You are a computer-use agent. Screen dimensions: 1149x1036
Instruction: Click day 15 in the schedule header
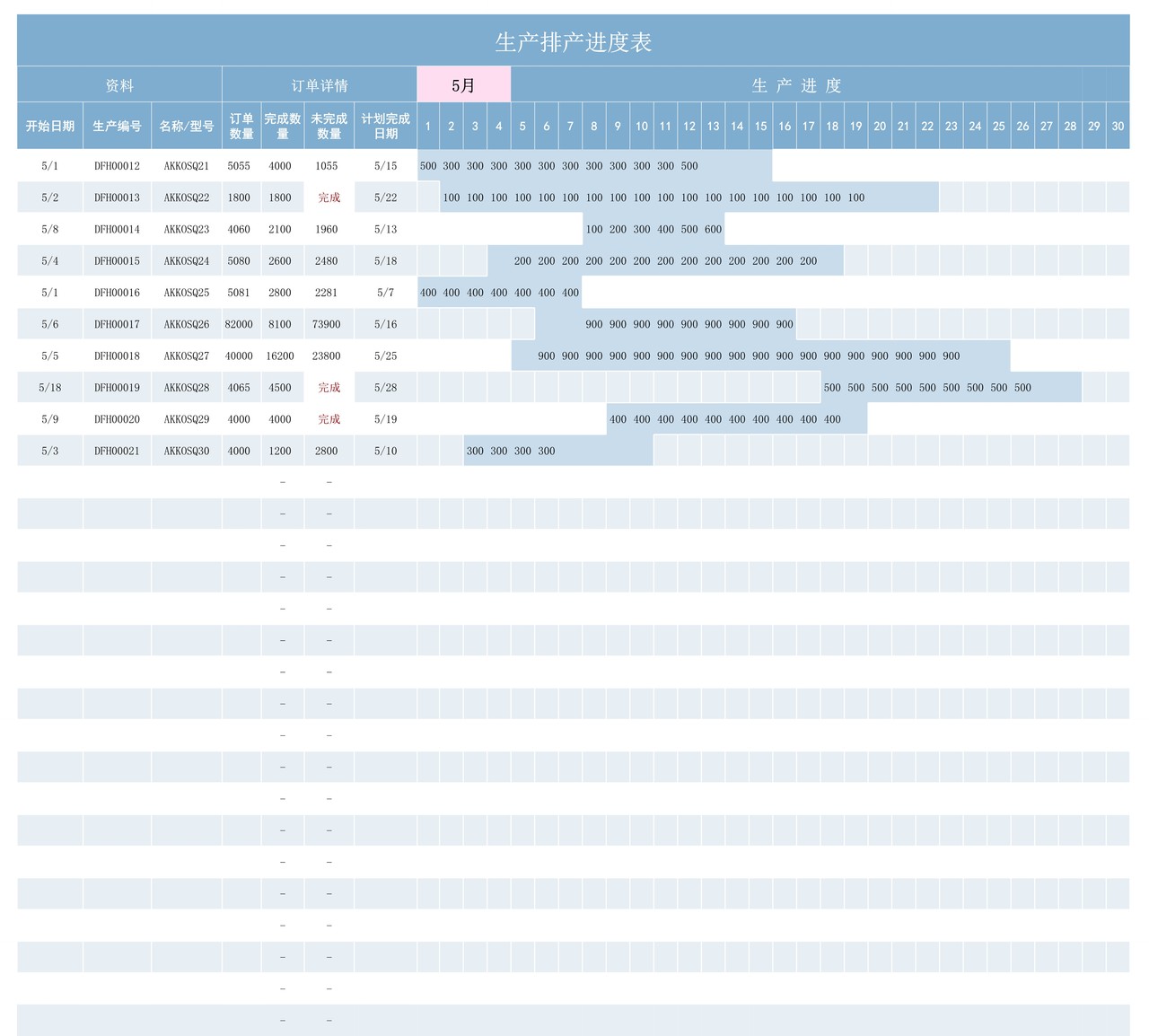[760, 127]
